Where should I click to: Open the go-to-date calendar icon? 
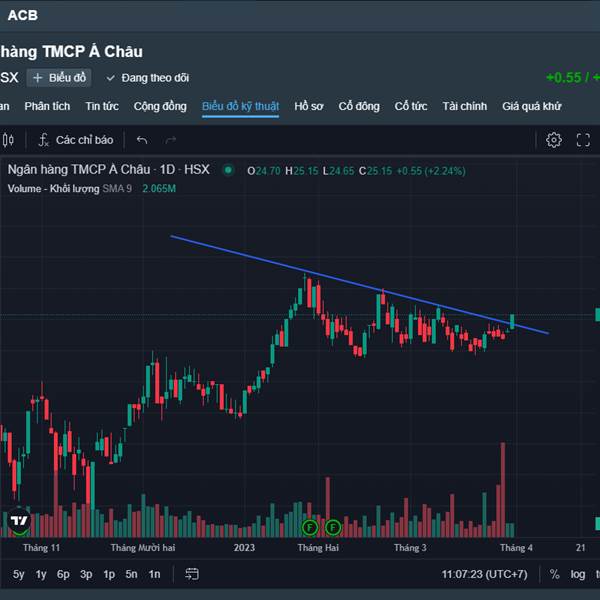pyautogui.click(x=192, y=574)
